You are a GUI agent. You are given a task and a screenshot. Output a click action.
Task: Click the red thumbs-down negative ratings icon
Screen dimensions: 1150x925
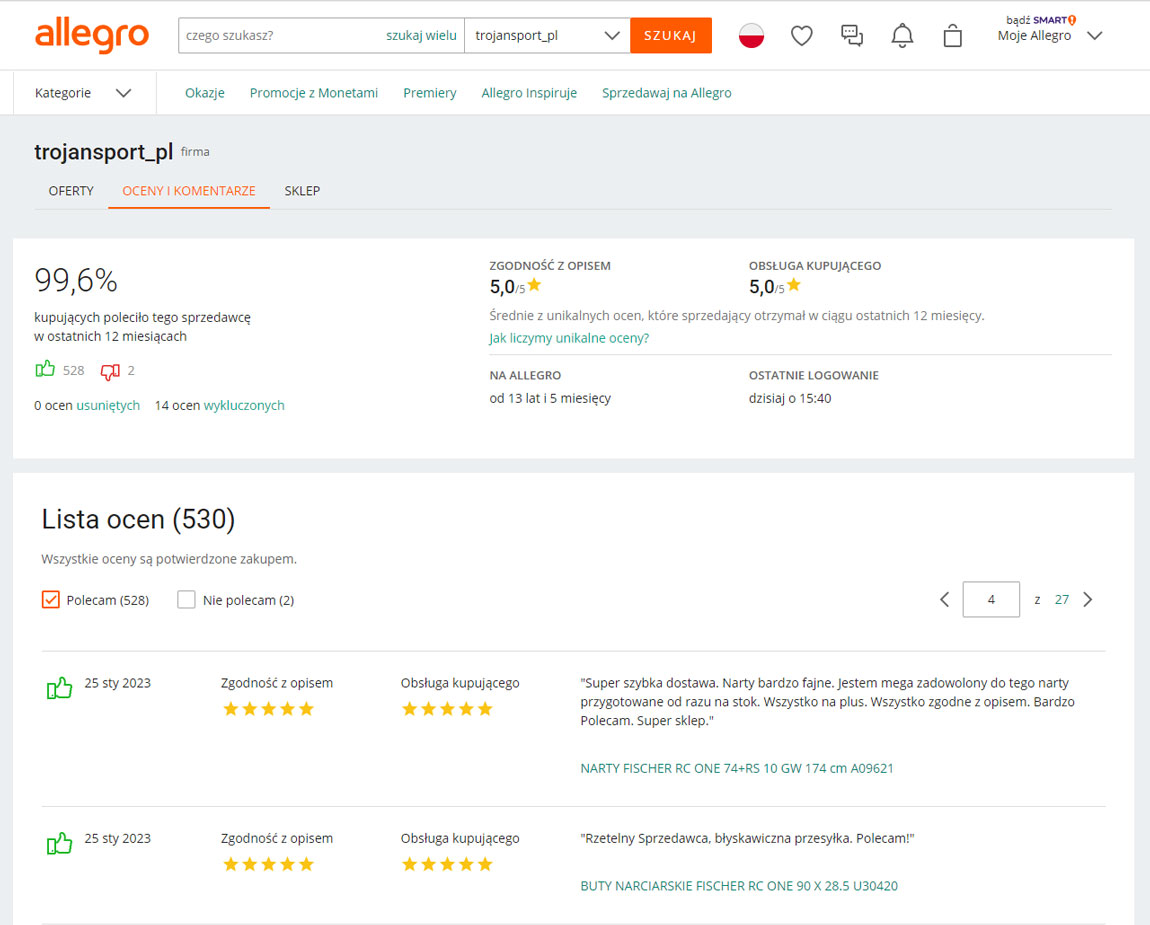coord(110,372)
